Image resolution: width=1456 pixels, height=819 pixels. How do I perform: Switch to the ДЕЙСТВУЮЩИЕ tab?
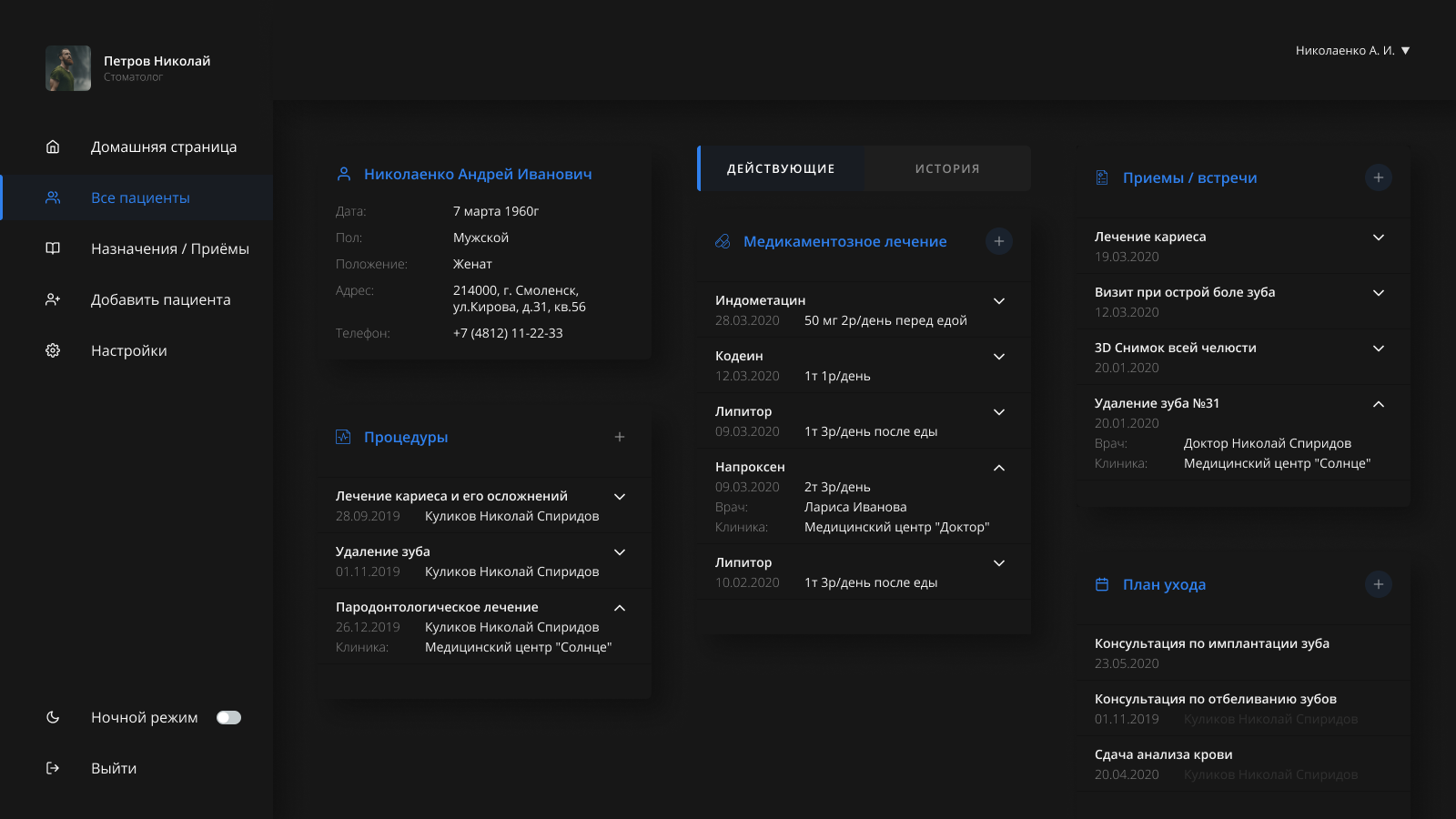(781, 168)
